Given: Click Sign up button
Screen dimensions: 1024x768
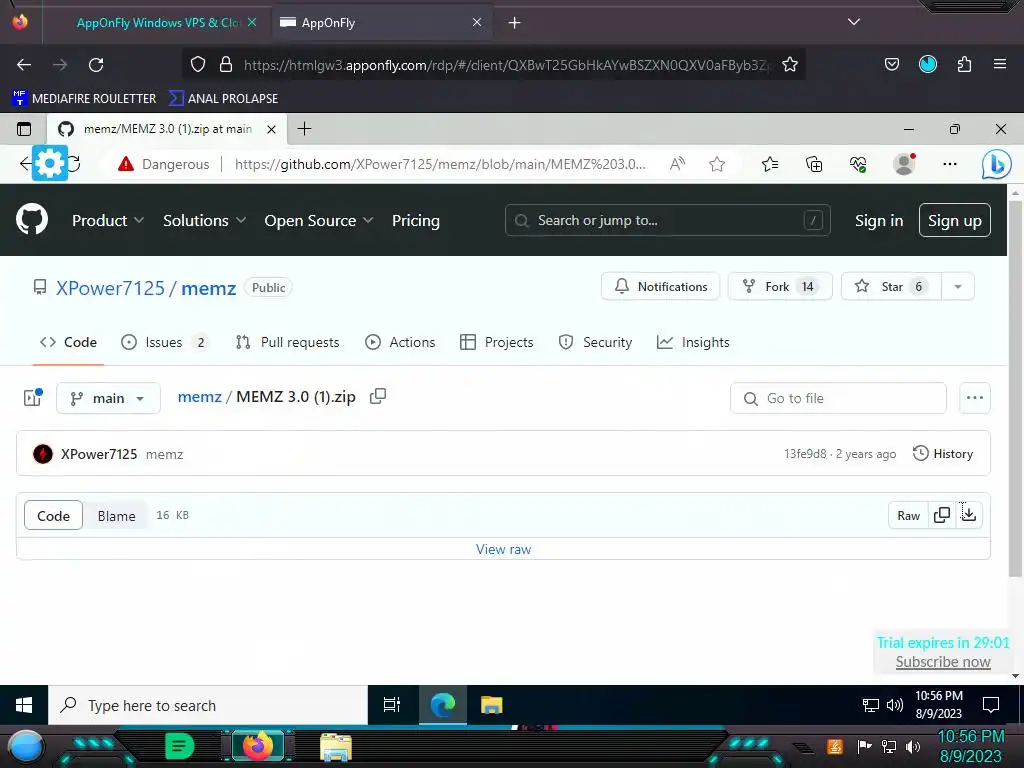Looking at the screenshot, I should pos(955,220).
